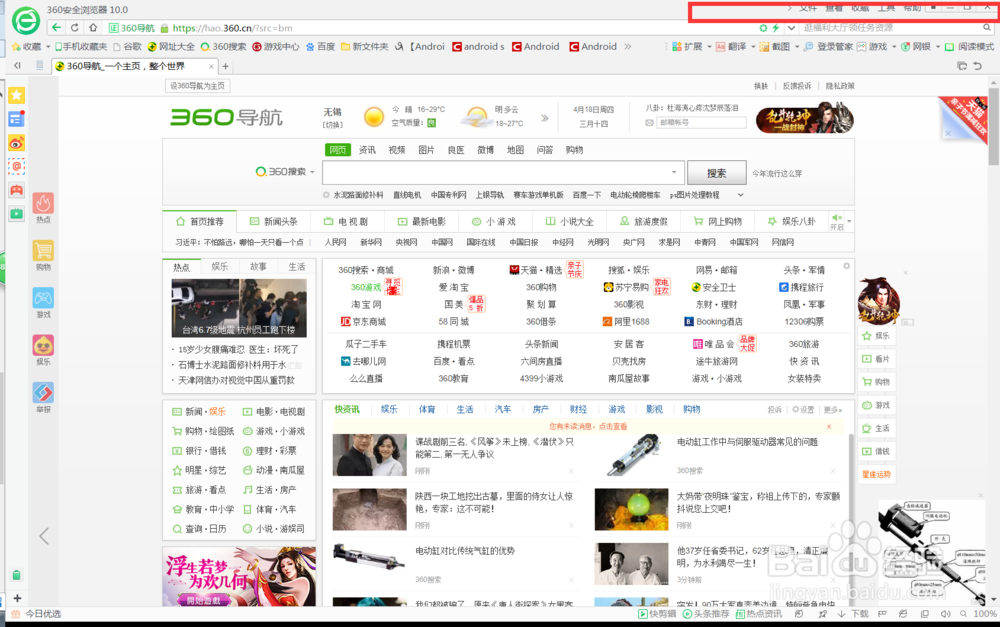Click the browser back arrow button

click(56, 27)
